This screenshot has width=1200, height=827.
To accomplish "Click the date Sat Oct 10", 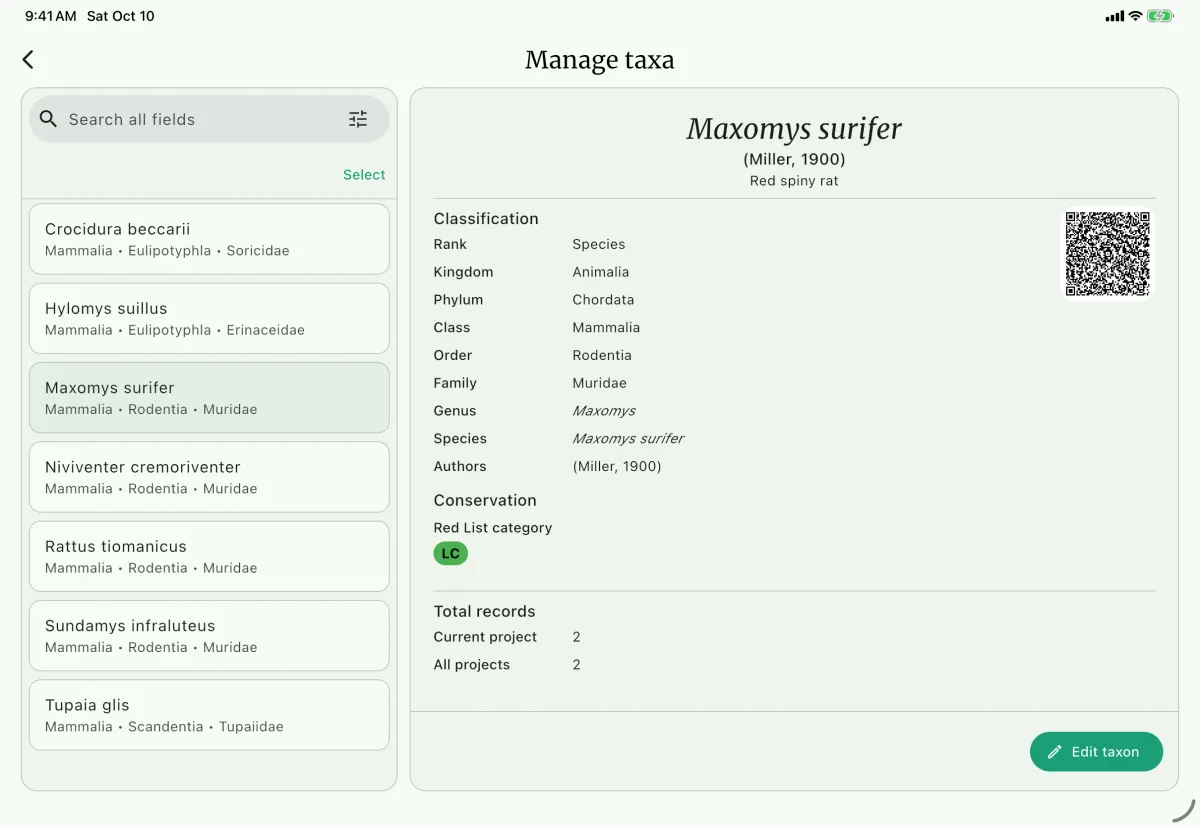I will pos(121,16).
